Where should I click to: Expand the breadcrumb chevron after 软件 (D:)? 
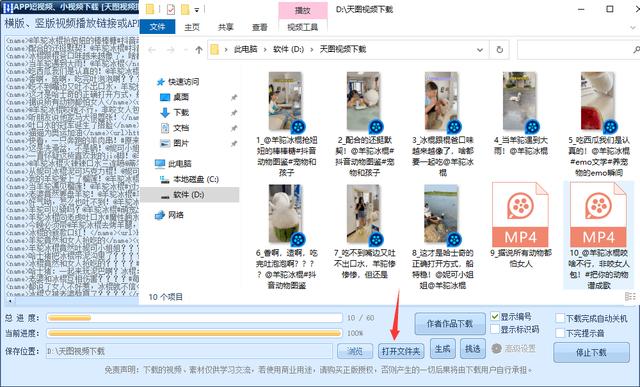tap(312, 50)
